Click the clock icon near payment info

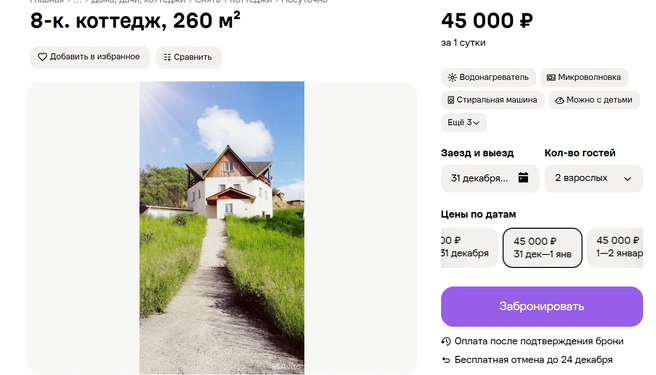click(x=446, y=342)
